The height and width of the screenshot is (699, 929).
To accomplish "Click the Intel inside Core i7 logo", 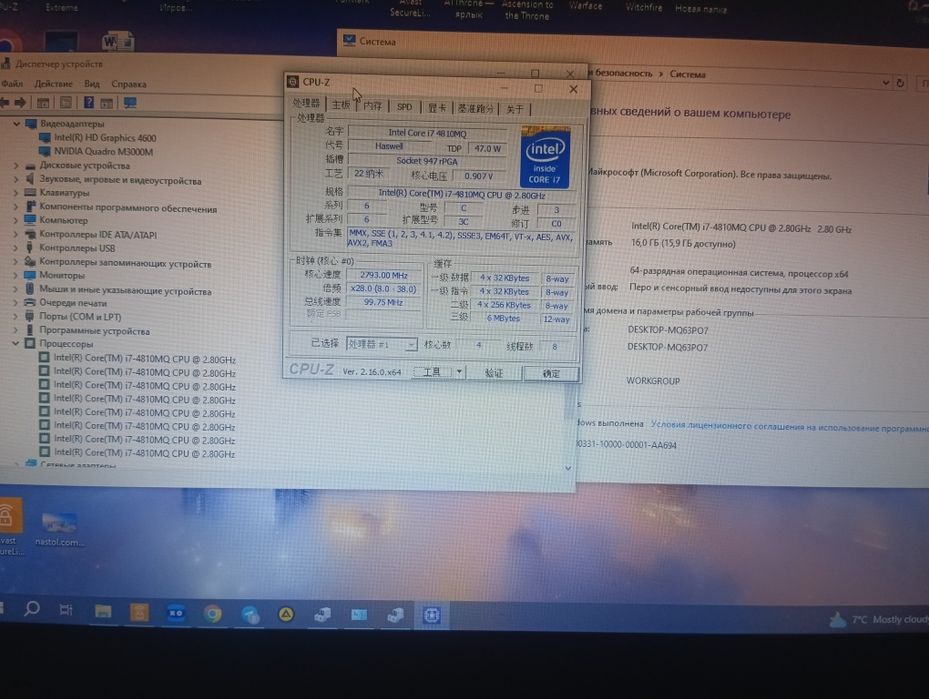I will [x=544, y=157].
